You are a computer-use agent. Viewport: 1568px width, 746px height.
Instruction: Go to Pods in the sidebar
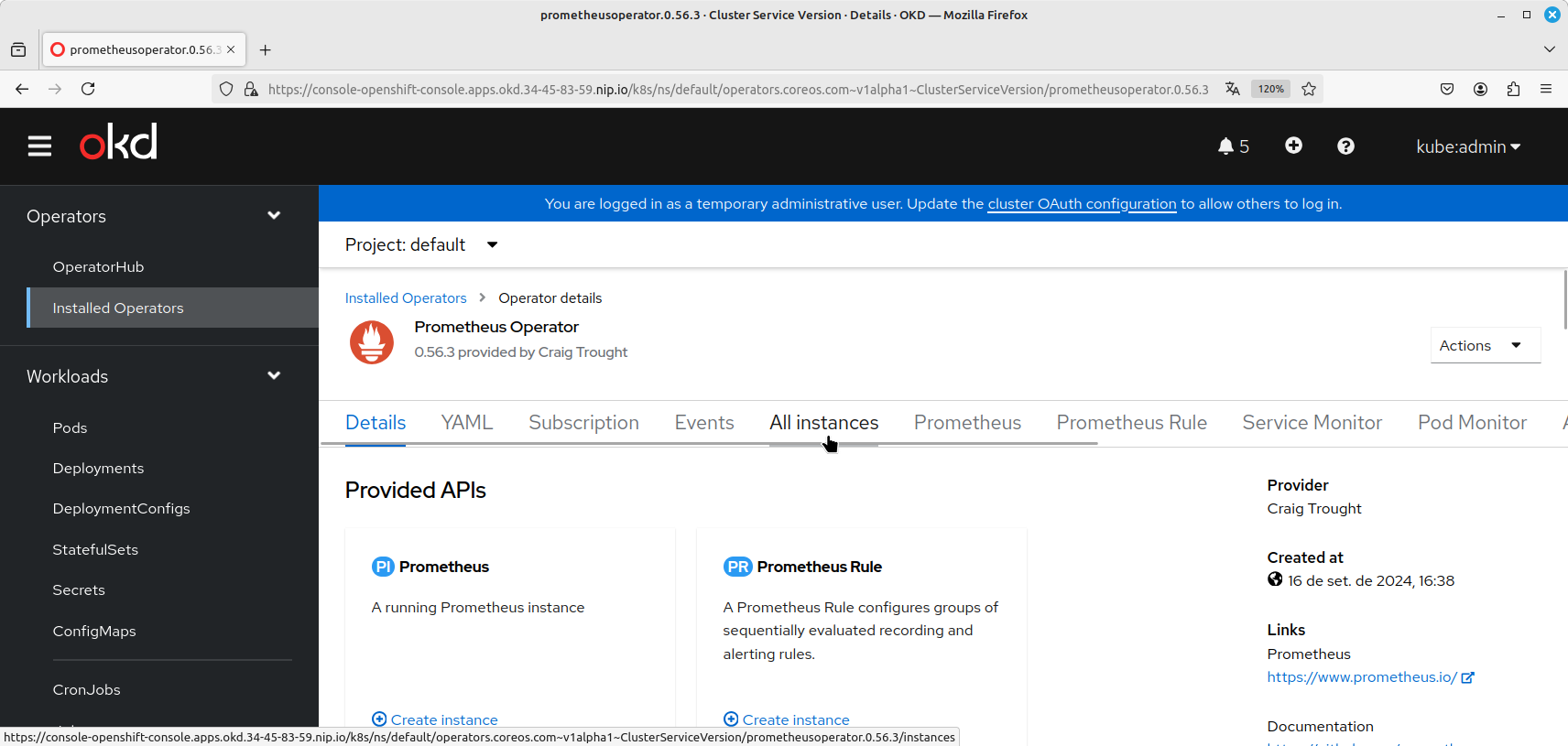pos(70,428)
